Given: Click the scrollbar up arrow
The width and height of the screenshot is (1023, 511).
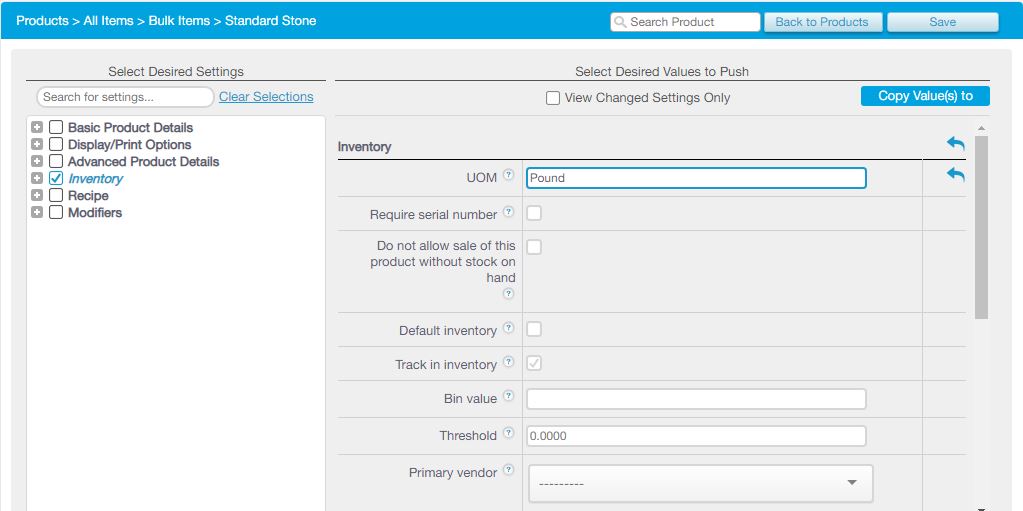Looking at the screenshot, I should tap(981, 129).
